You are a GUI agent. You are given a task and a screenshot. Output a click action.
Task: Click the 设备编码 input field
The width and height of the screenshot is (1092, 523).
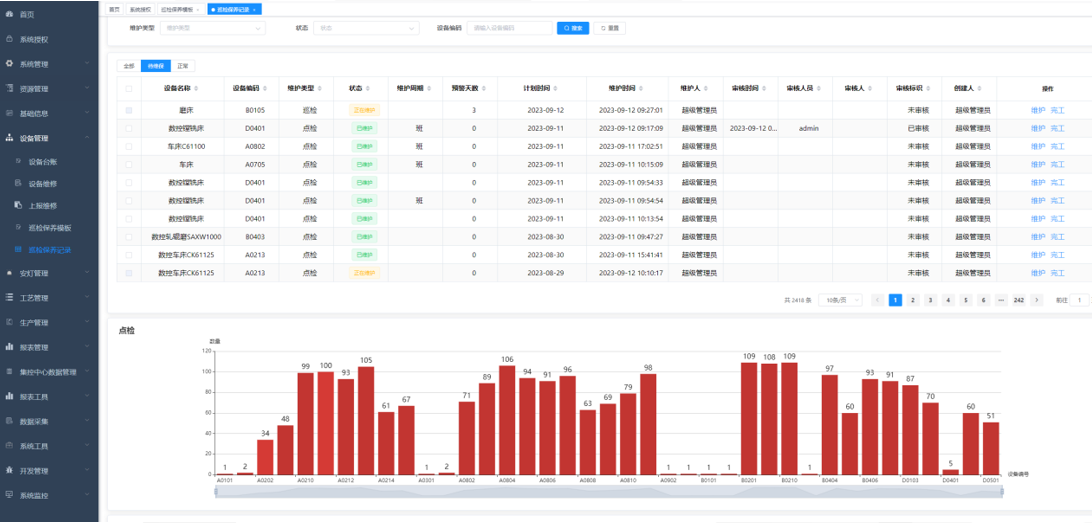pos(509,29)
